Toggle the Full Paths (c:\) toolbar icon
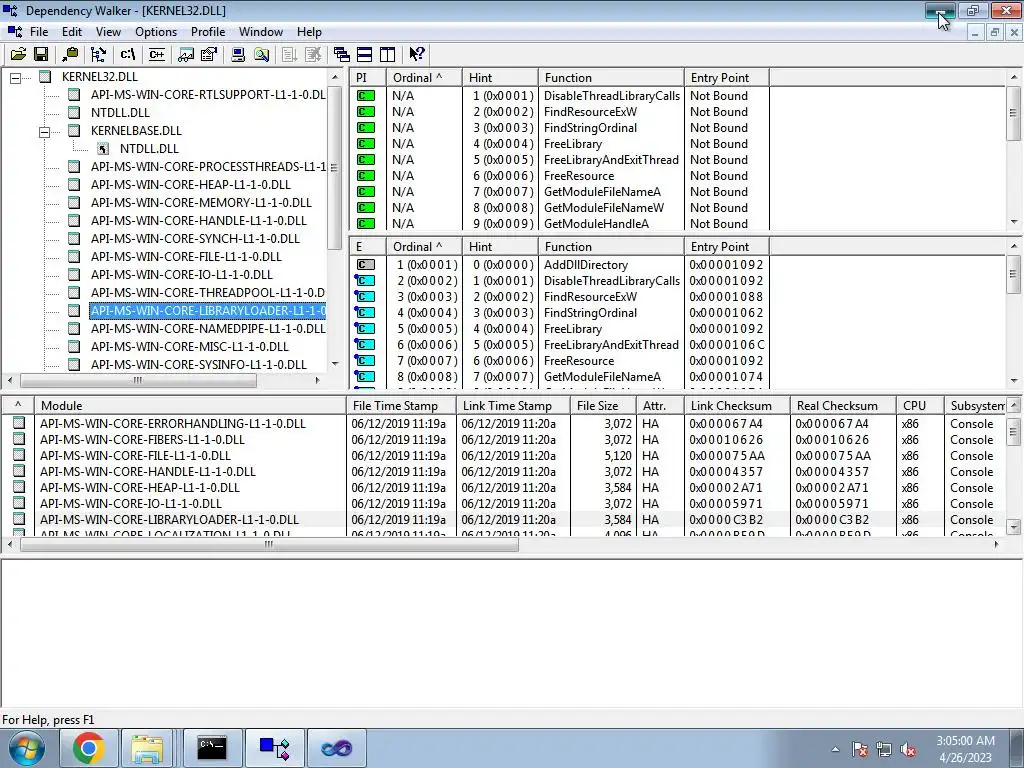1024x768 pixels. coord(127,54)
